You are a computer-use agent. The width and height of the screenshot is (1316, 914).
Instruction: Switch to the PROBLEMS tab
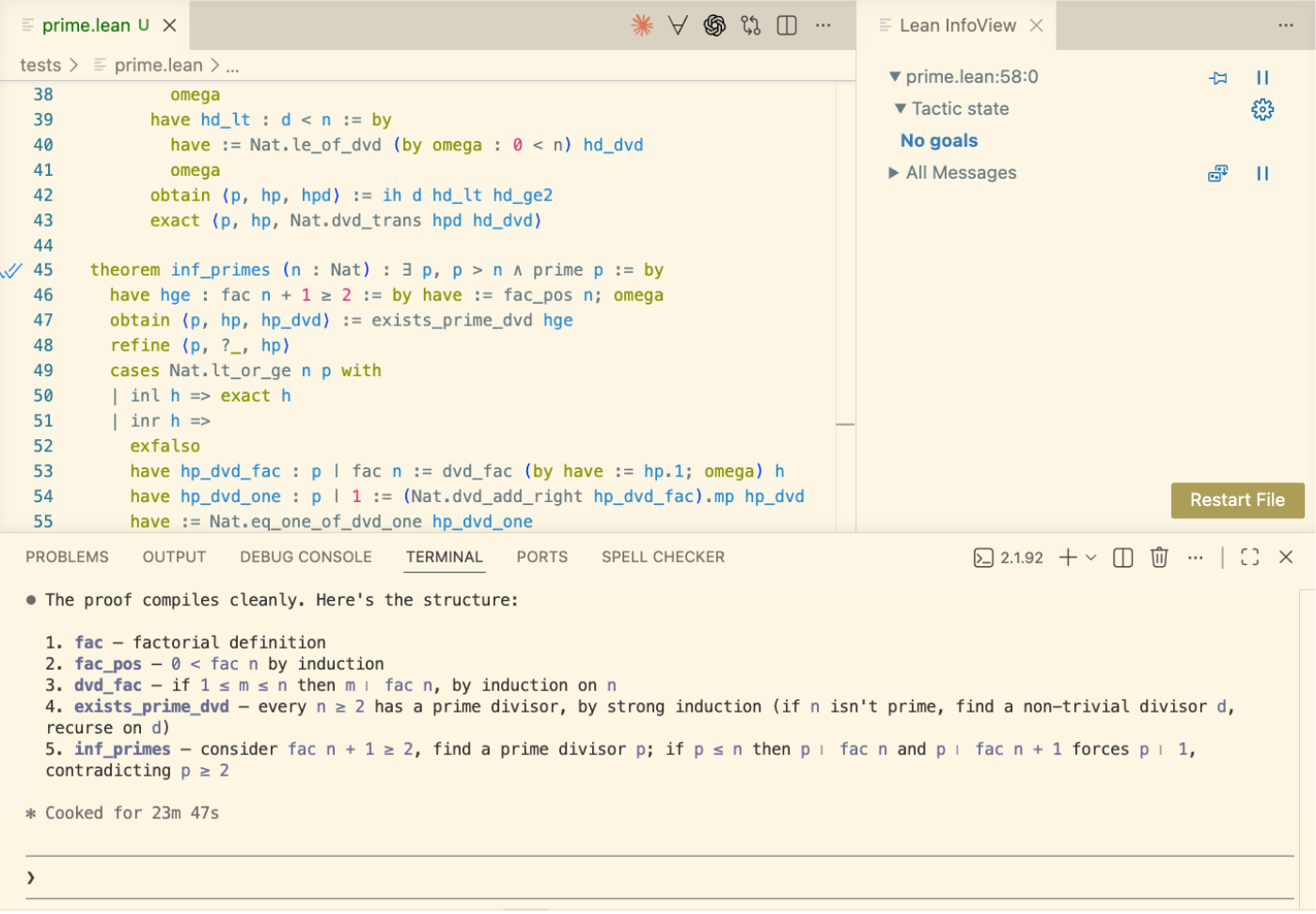(67, 558)
